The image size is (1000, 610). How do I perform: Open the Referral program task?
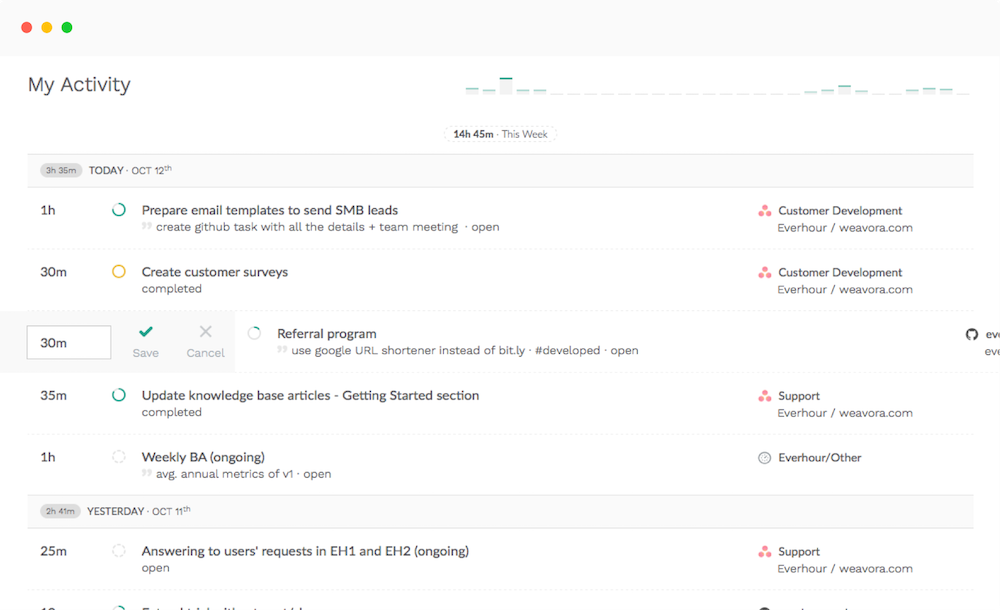[x=327, y=334]
